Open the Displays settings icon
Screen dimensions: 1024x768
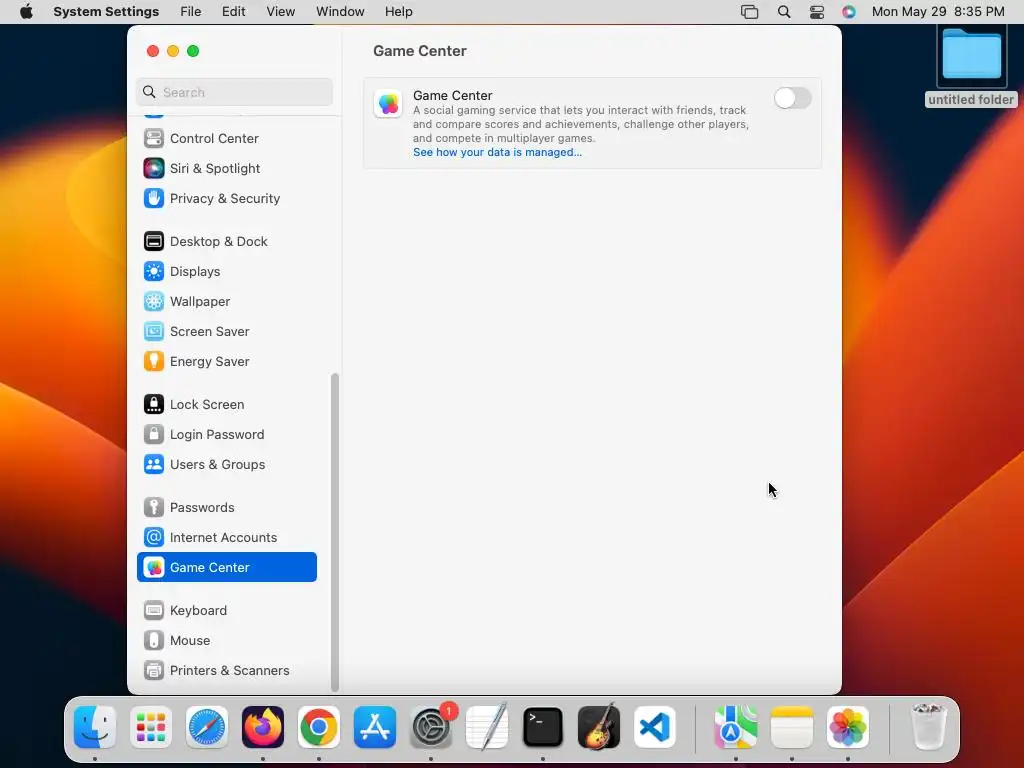click(153, 272)
